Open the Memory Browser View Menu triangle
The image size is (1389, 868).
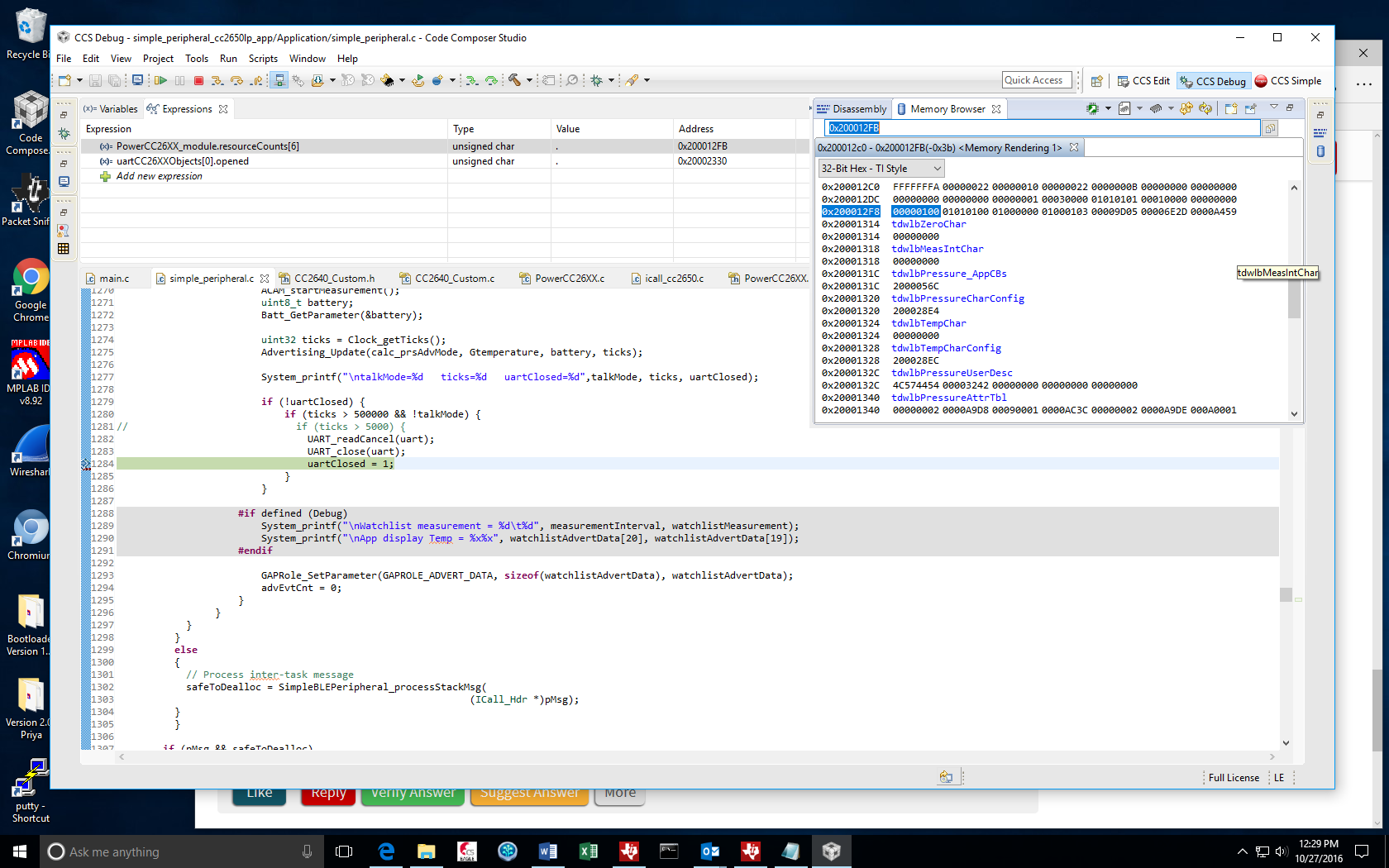(1274, 107)
